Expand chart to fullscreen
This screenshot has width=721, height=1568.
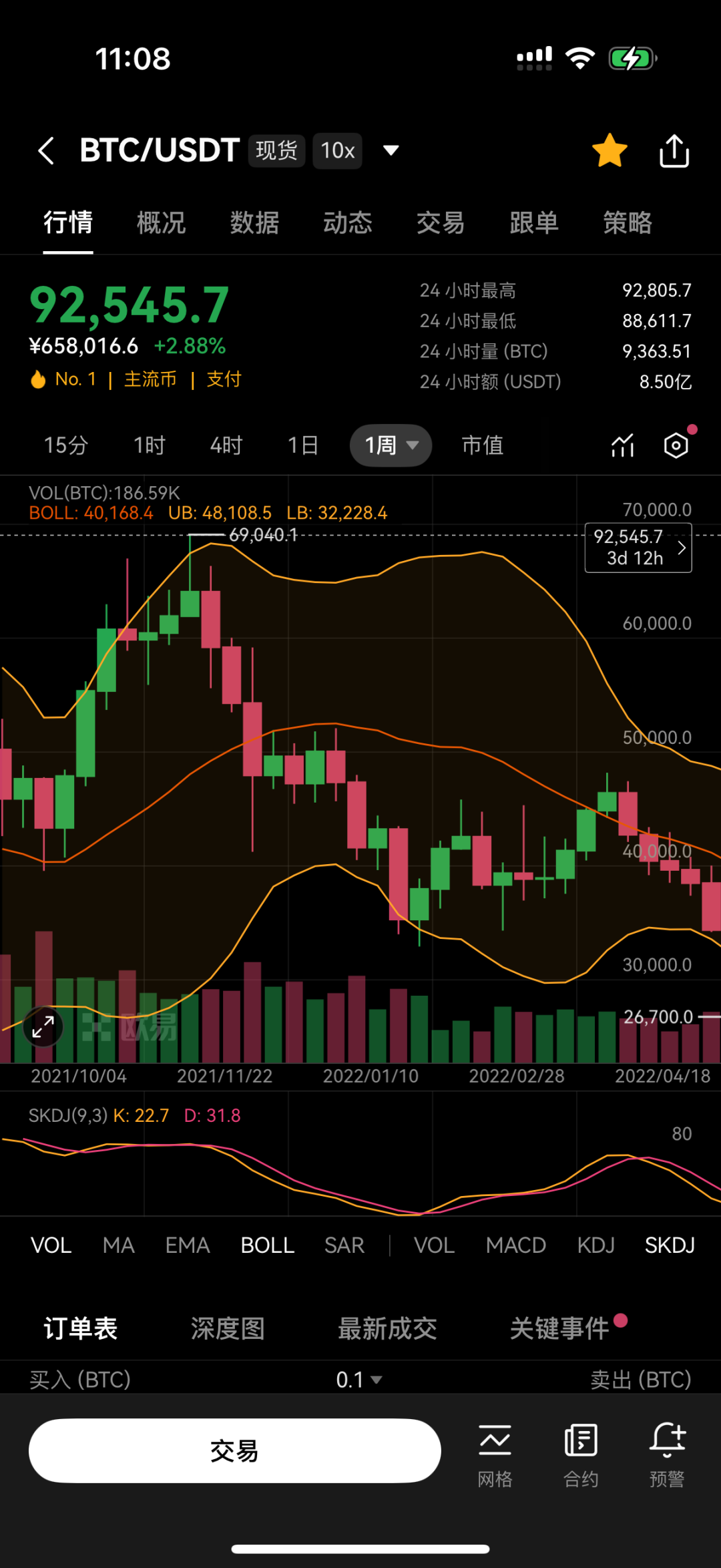coord(43,1026)
